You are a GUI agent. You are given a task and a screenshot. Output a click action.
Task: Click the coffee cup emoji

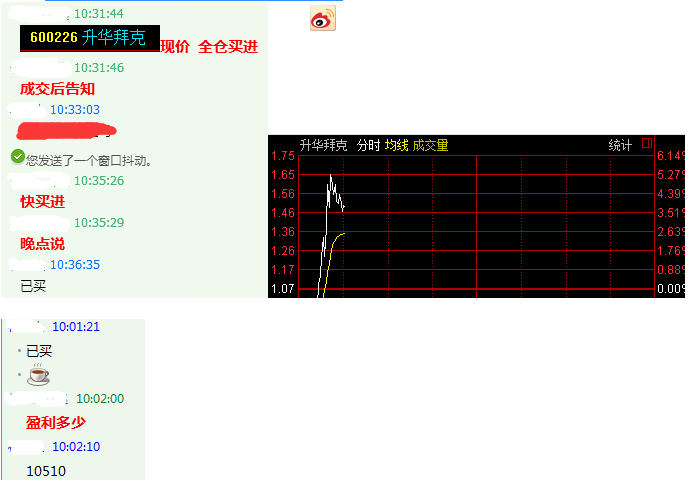click(x=38, y=374)
